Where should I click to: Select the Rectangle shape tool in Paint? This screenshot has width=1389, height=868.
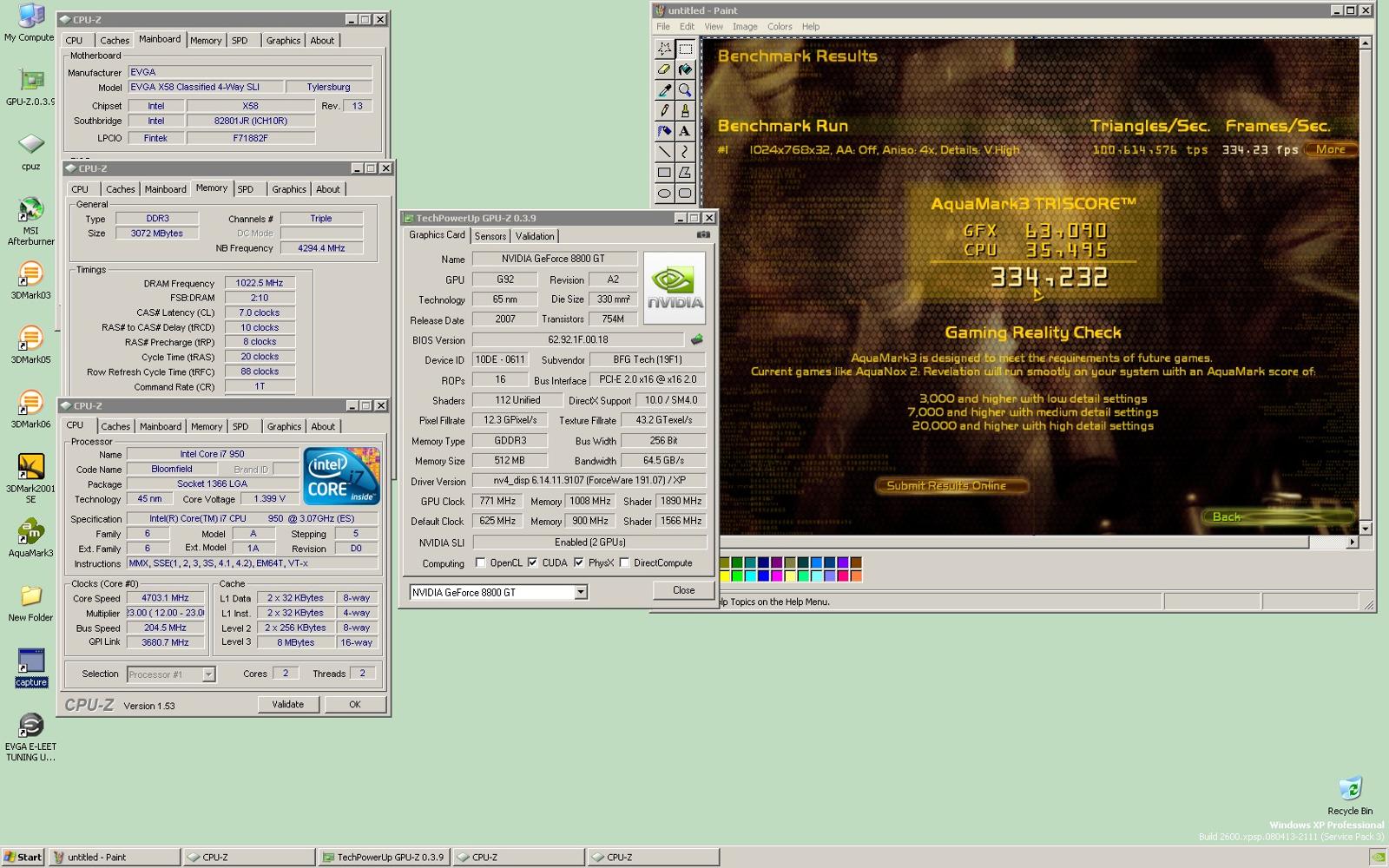point(664,173)
